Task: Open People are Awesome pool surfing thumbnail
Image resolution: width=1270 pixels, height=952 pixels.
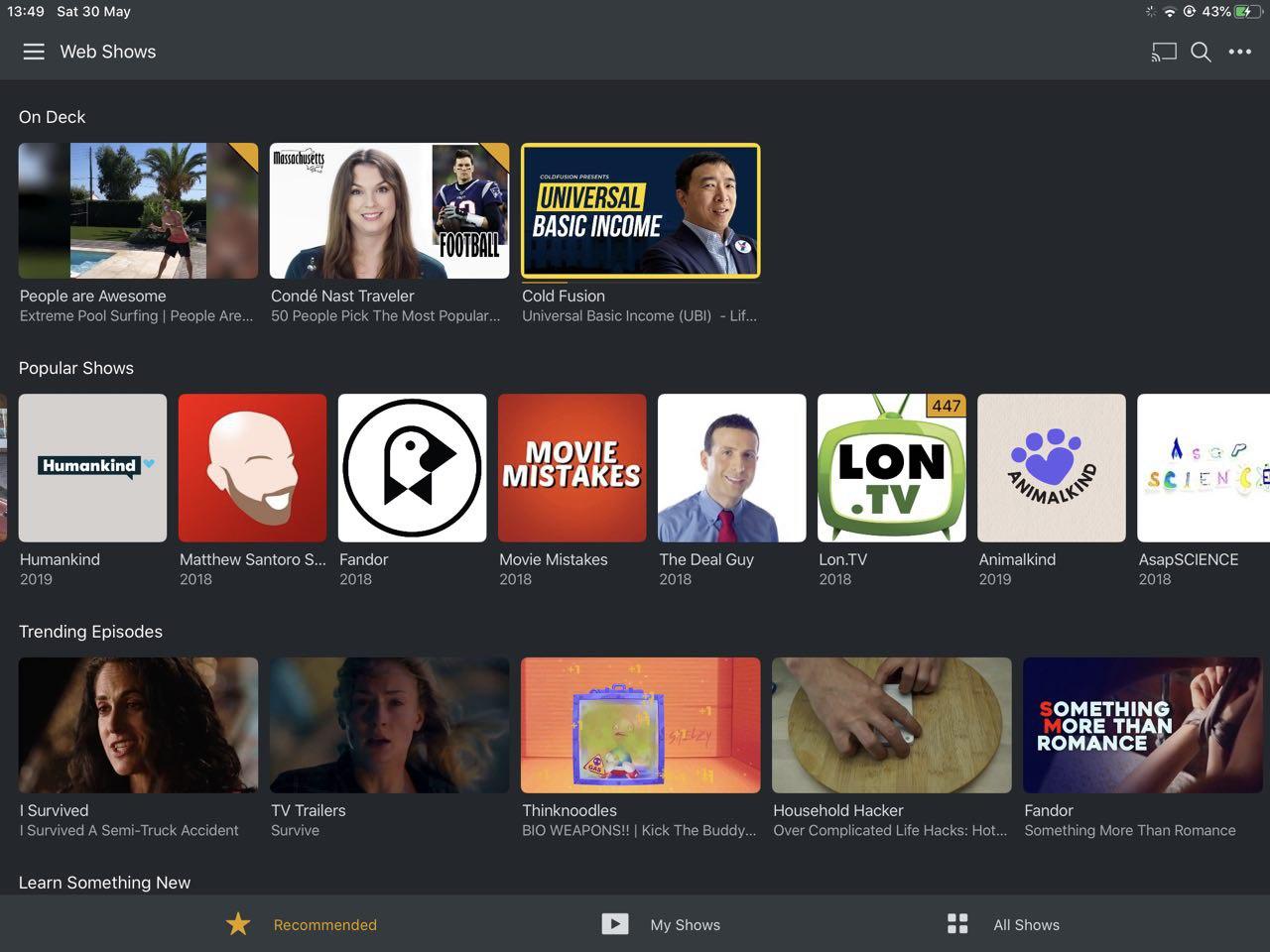Action: coord(138,211)
